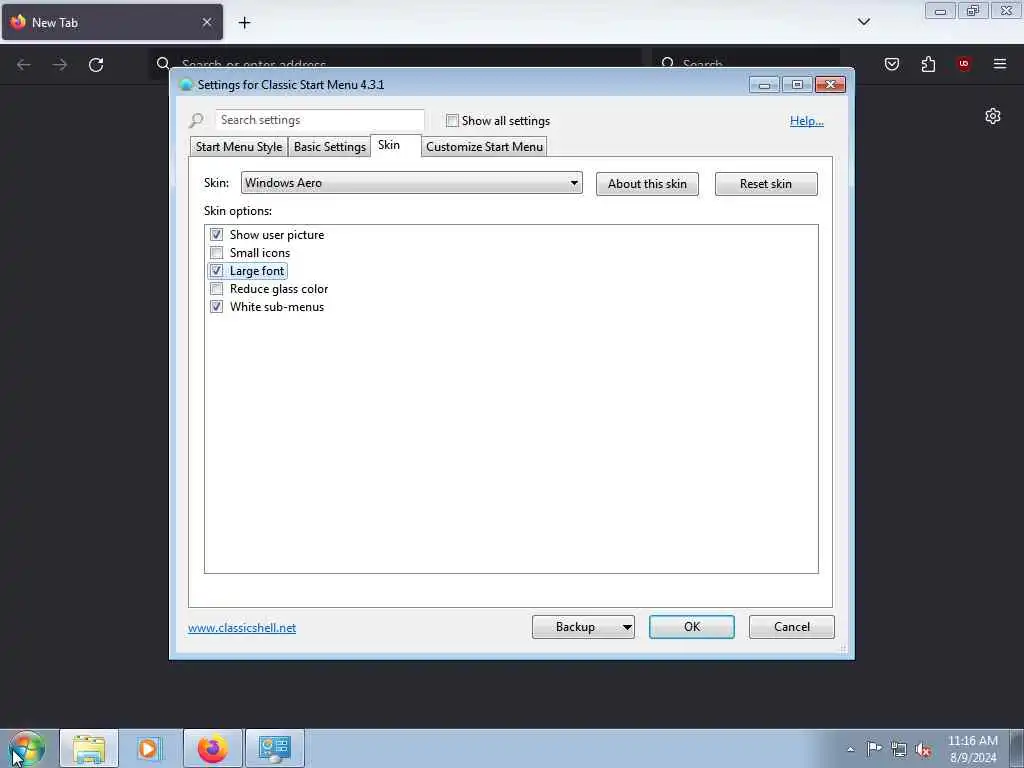Screen dimensions: 1024x768
Task: Click the Firefox search box
Action: pyautogui.click(x=746, y=64)
